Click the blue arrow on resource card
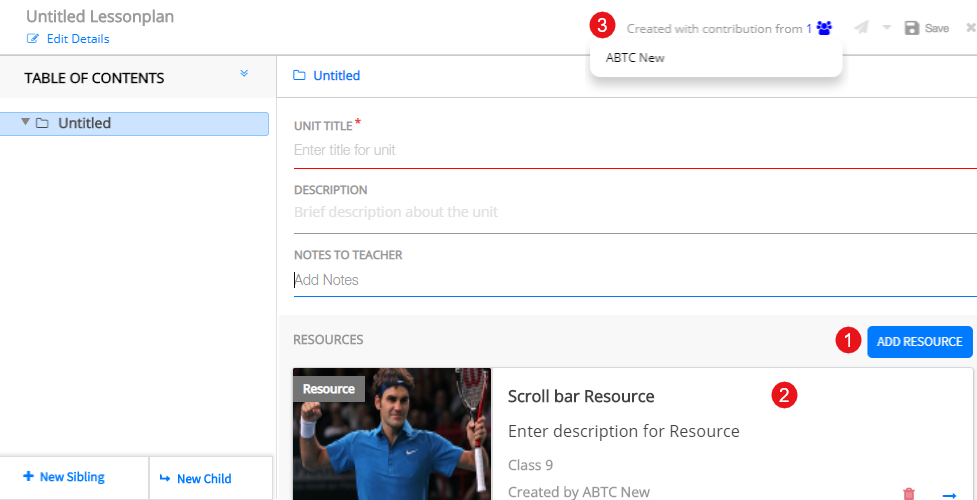This screenshot has width=977, height=500. (949, 493)
